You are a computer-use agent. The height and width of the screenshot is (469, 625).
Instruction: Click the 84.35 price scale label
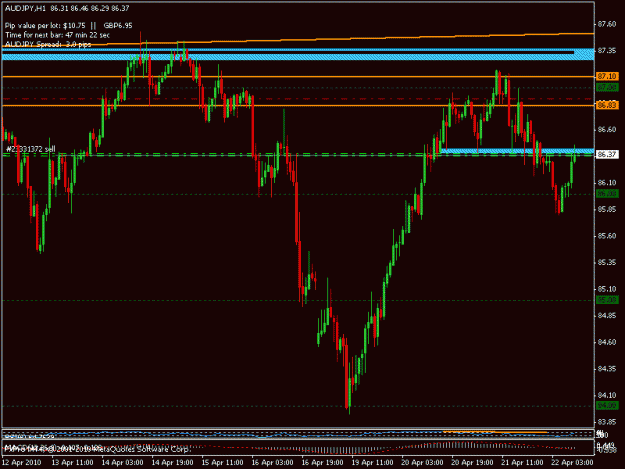pos(607,369)
